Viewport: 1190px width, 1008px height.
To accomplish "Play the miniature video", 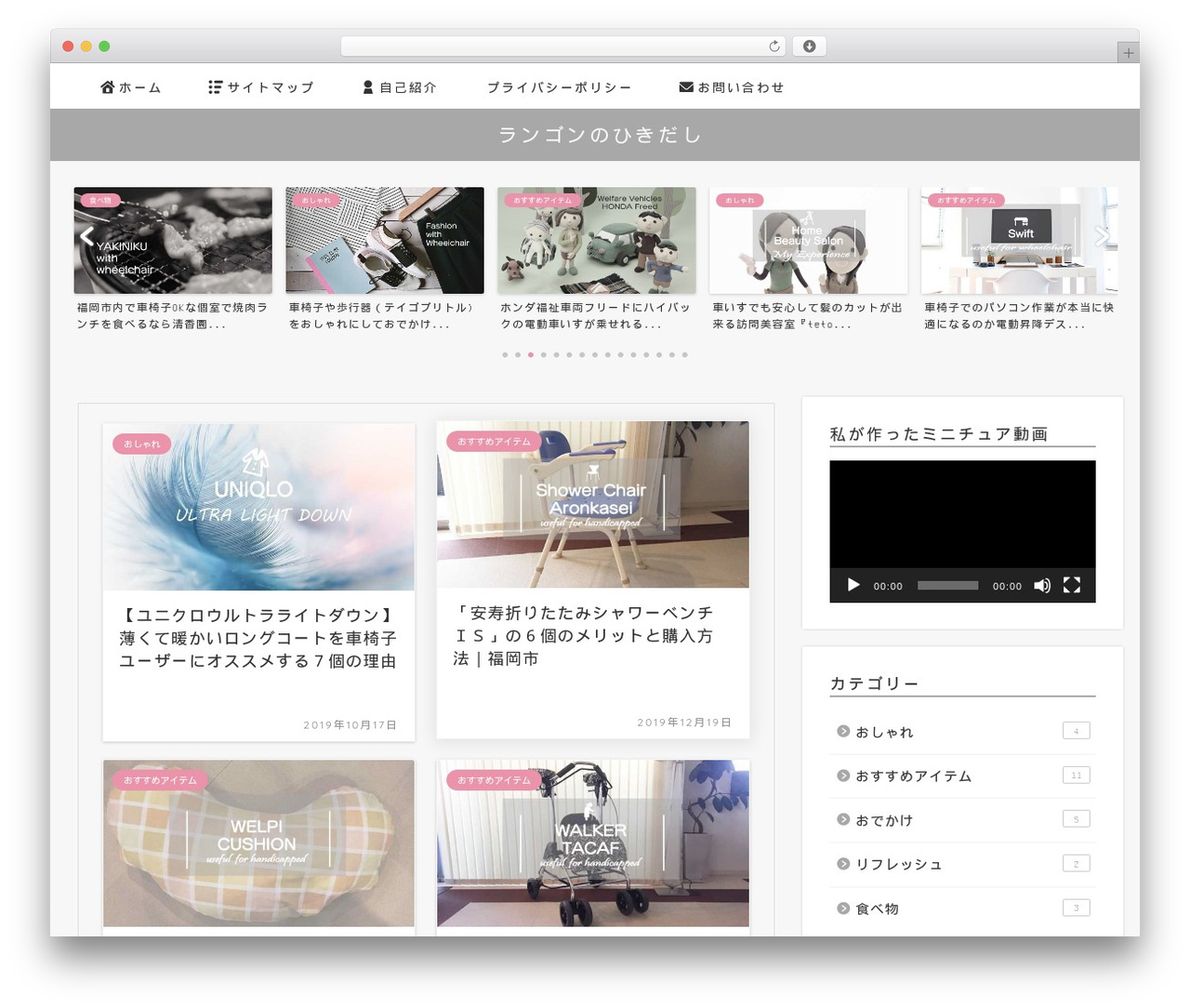I will point(853,585).
